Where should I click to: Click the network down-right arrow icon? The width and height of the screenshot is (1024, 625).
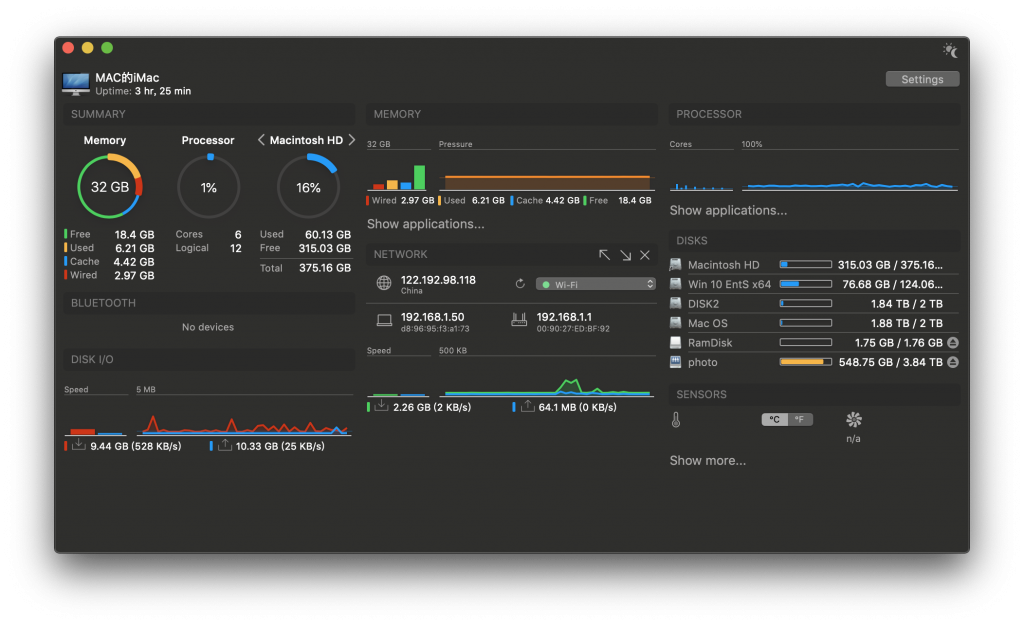coord(626,255)
